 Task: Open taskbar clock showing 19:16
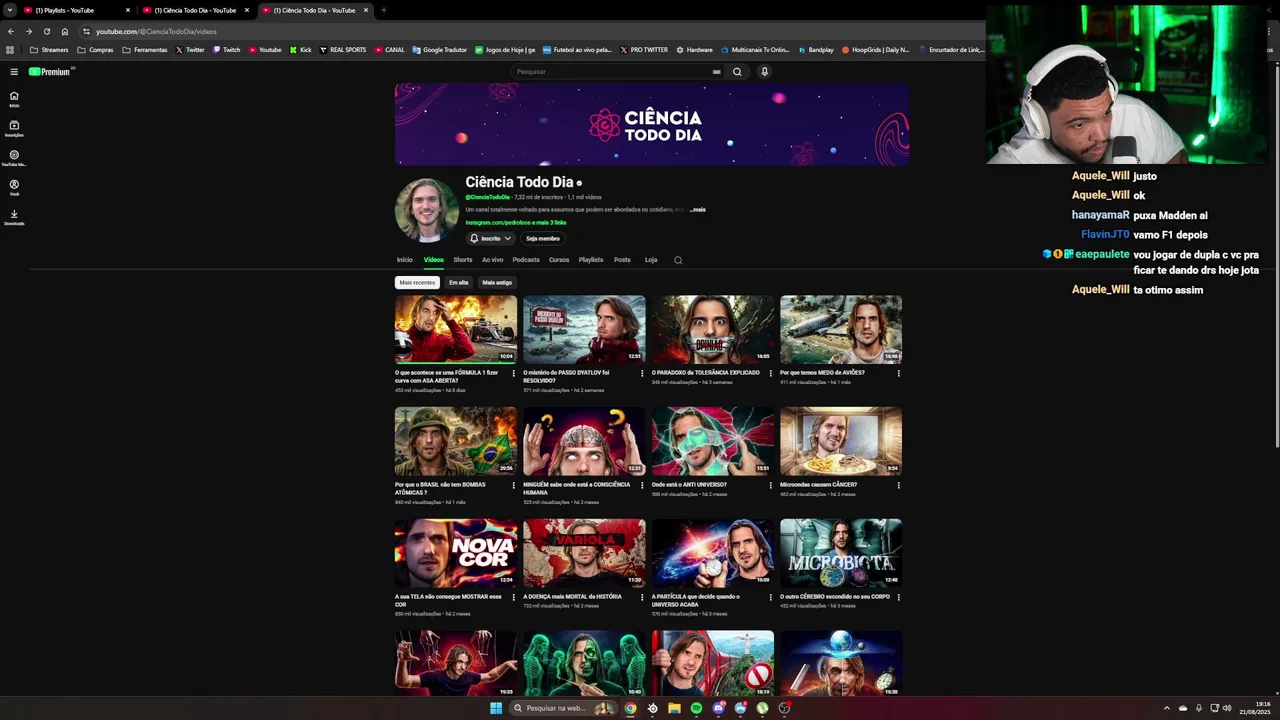pyautogui.click(x=1255, y=708)
